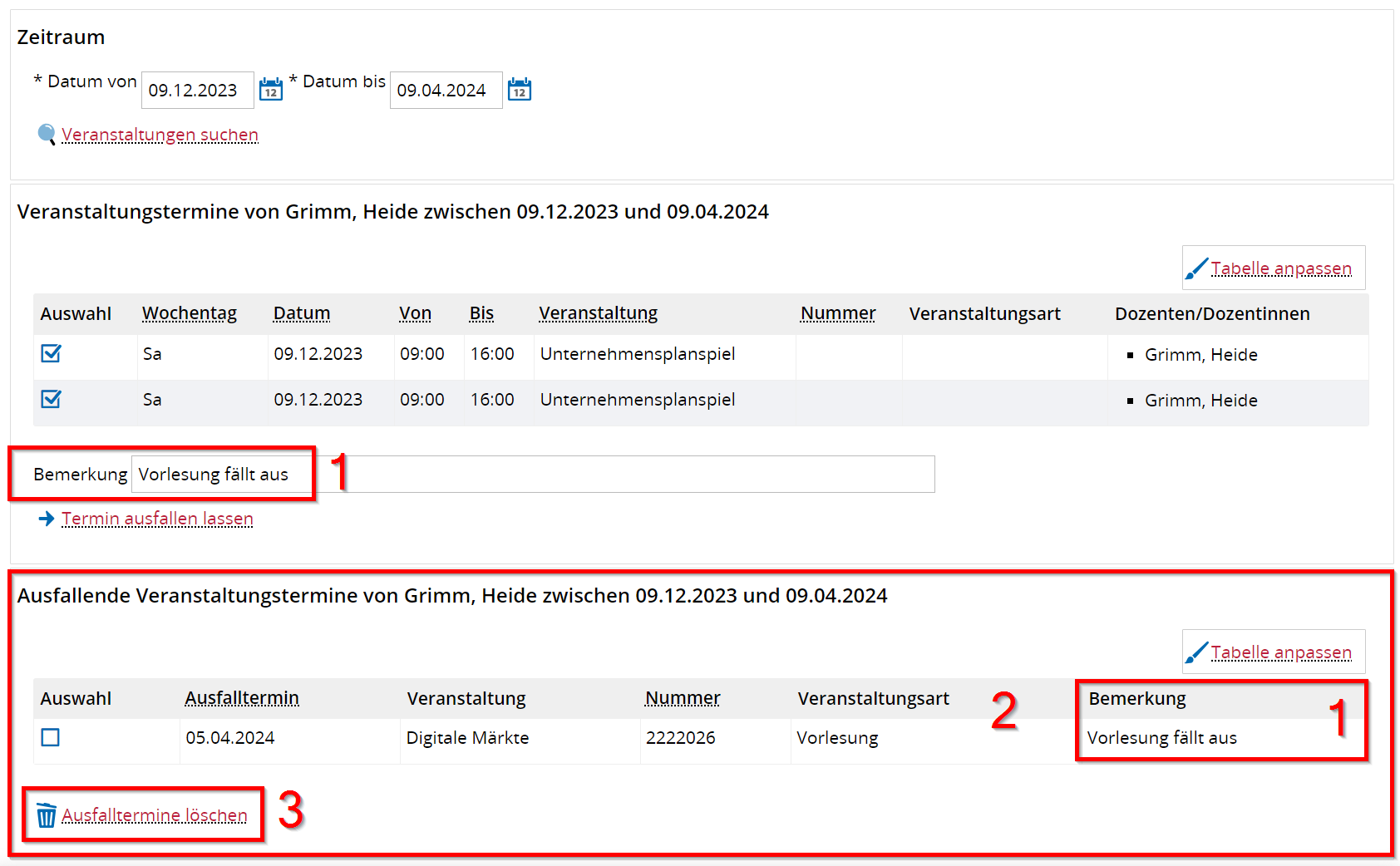Click Ausfalltermine löschen link
Viewport: 1400px width, 866px height.
[155, 815]
